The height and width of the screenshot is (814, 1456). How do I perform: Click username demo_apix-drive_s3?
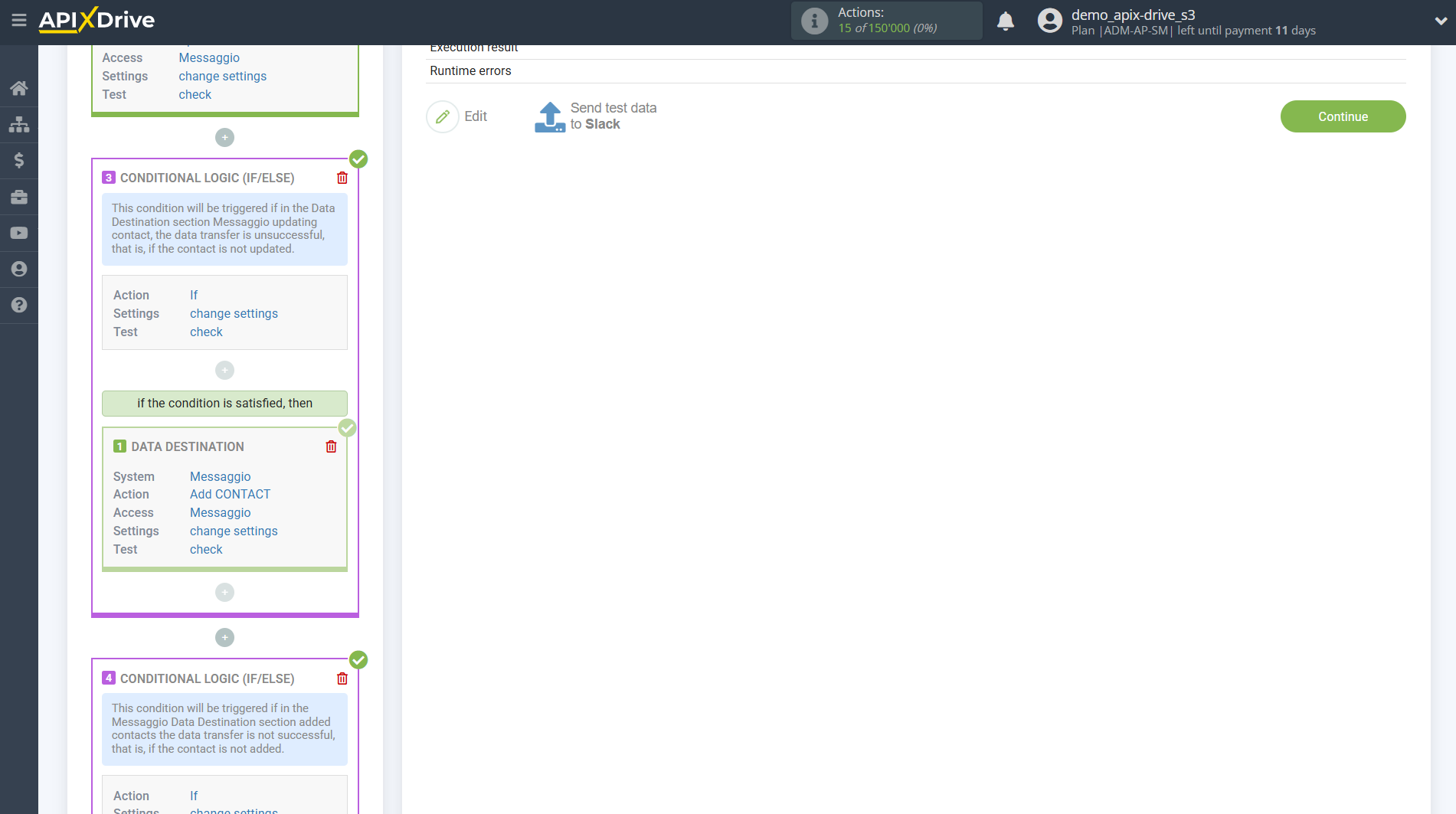(x=1133, y=15)
